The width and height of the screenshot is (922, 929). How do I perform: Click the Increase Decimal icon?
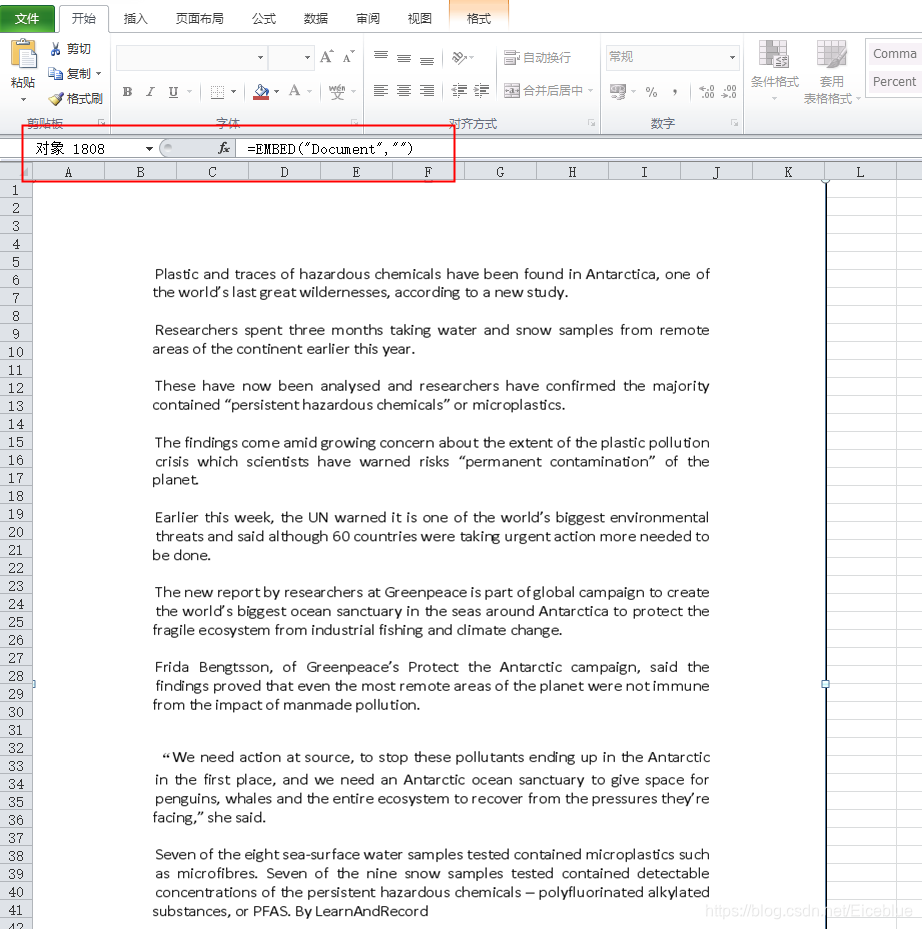click(706, 91)
